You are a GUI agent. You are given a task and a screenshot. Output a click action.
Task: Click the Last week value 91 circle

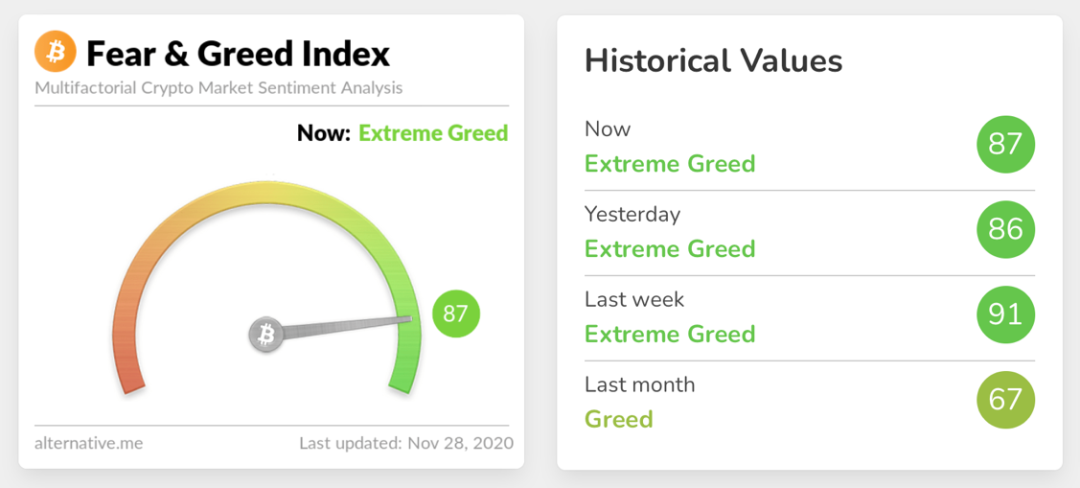click(1005, 315)
